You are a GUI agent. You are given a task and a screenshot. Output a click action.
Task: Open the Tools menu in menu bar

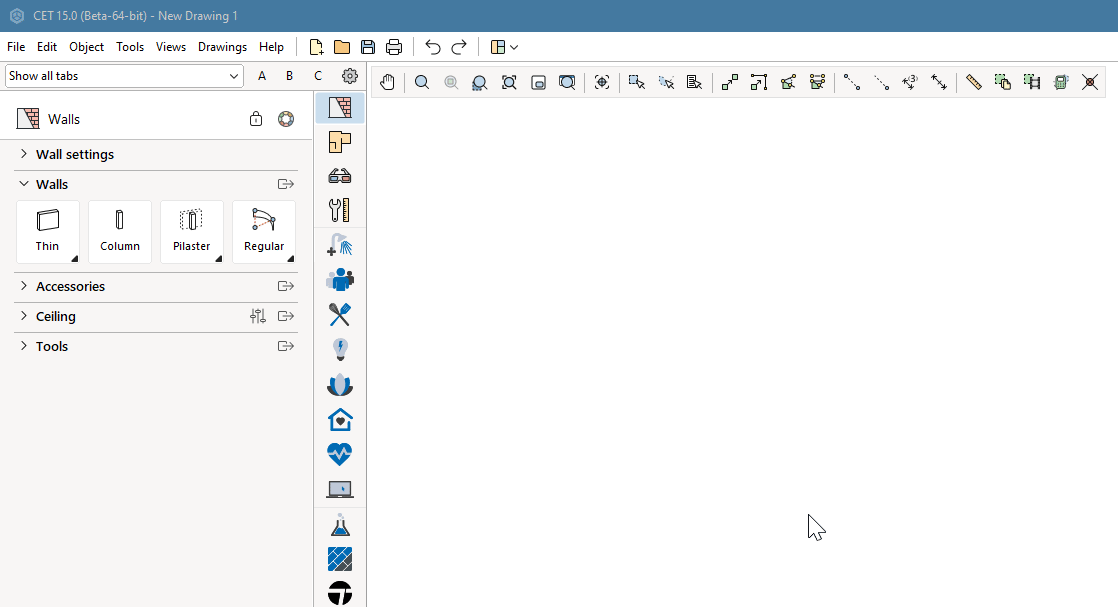coord(130,47)
